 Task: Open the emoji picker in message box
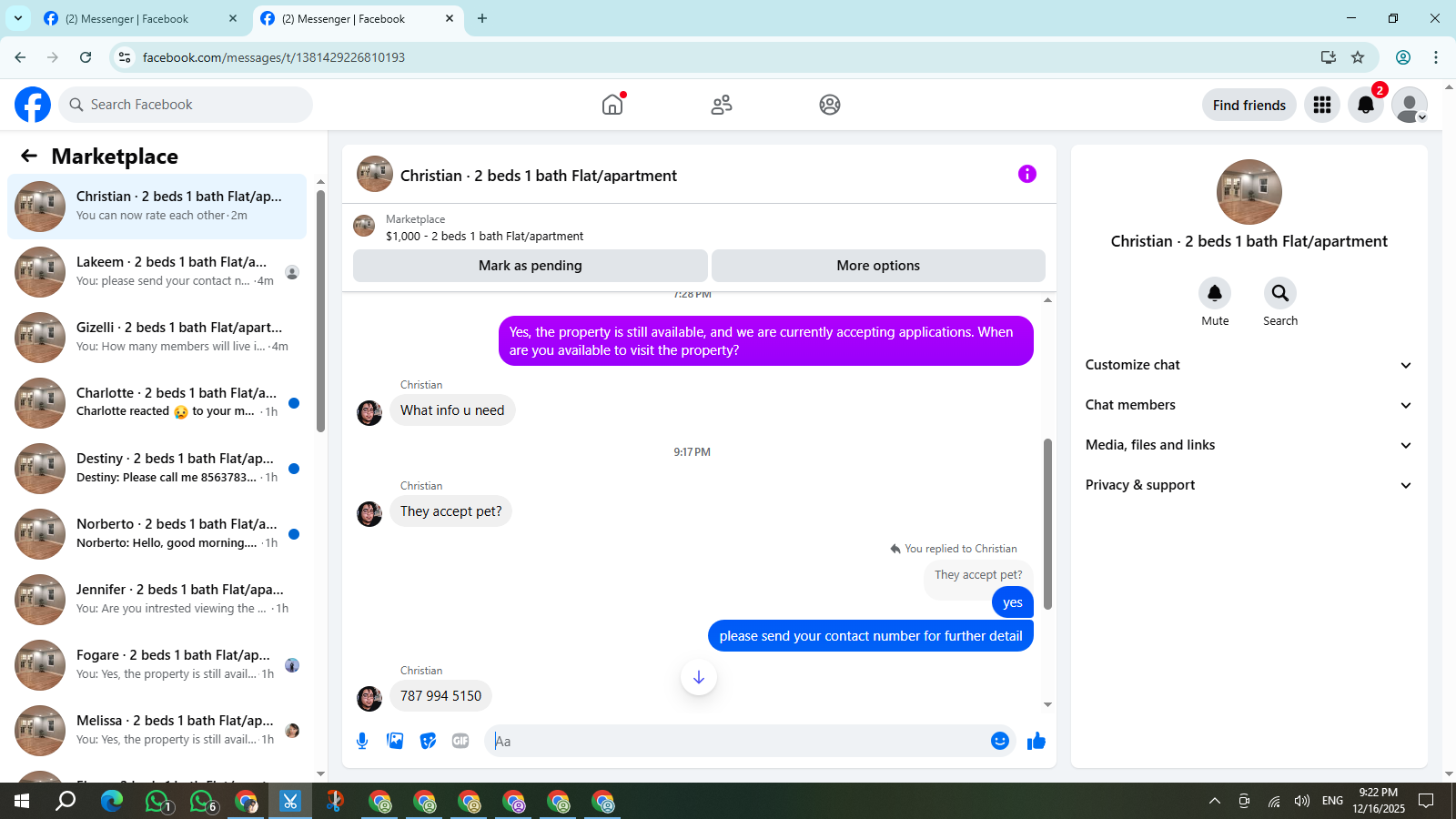coord(1000,741)
